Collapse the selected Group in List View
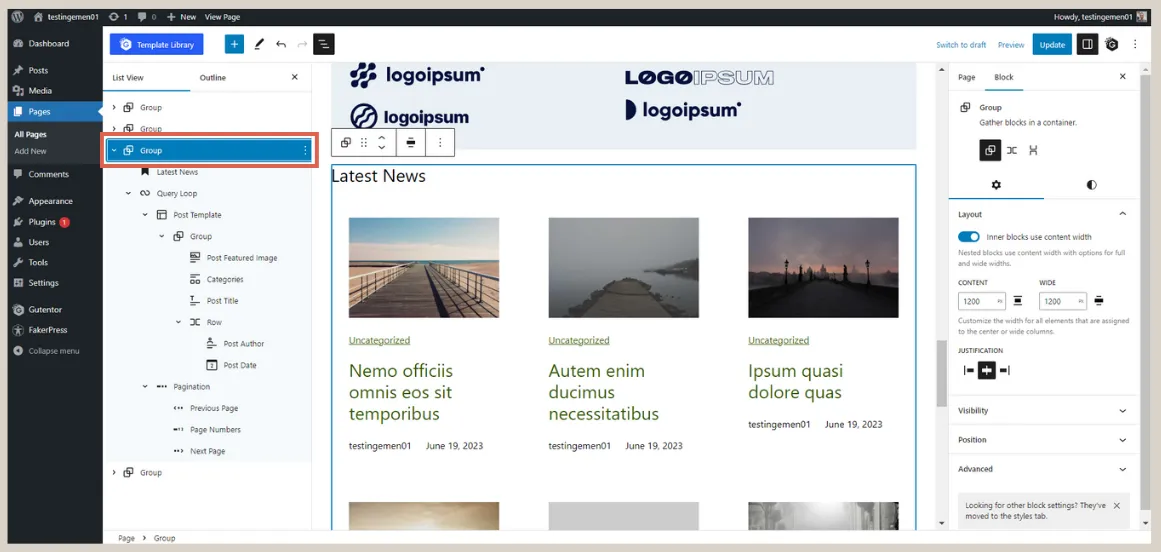The width and height of the screenshot is (1161, 552). click(x=114, y=150)
